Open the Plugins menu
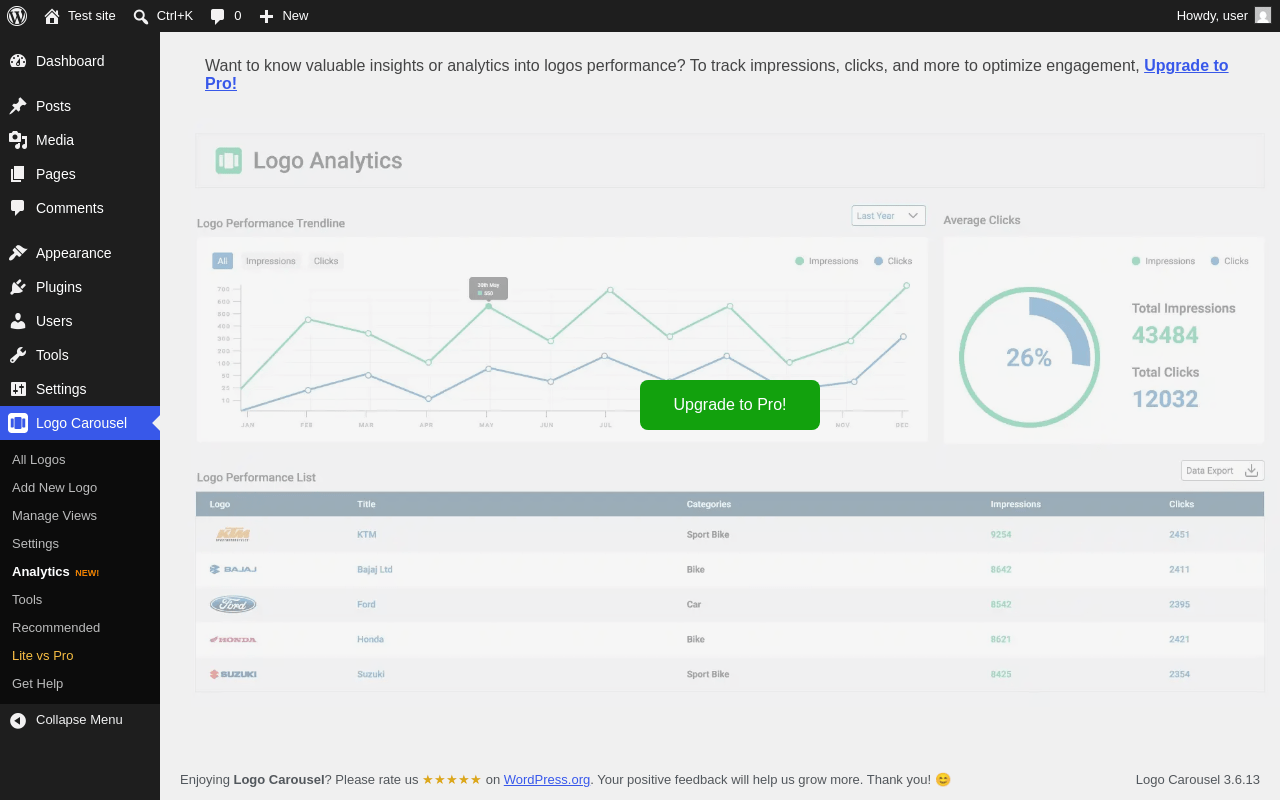Viewport: 1280px width, 800px height. coord(80,287)
